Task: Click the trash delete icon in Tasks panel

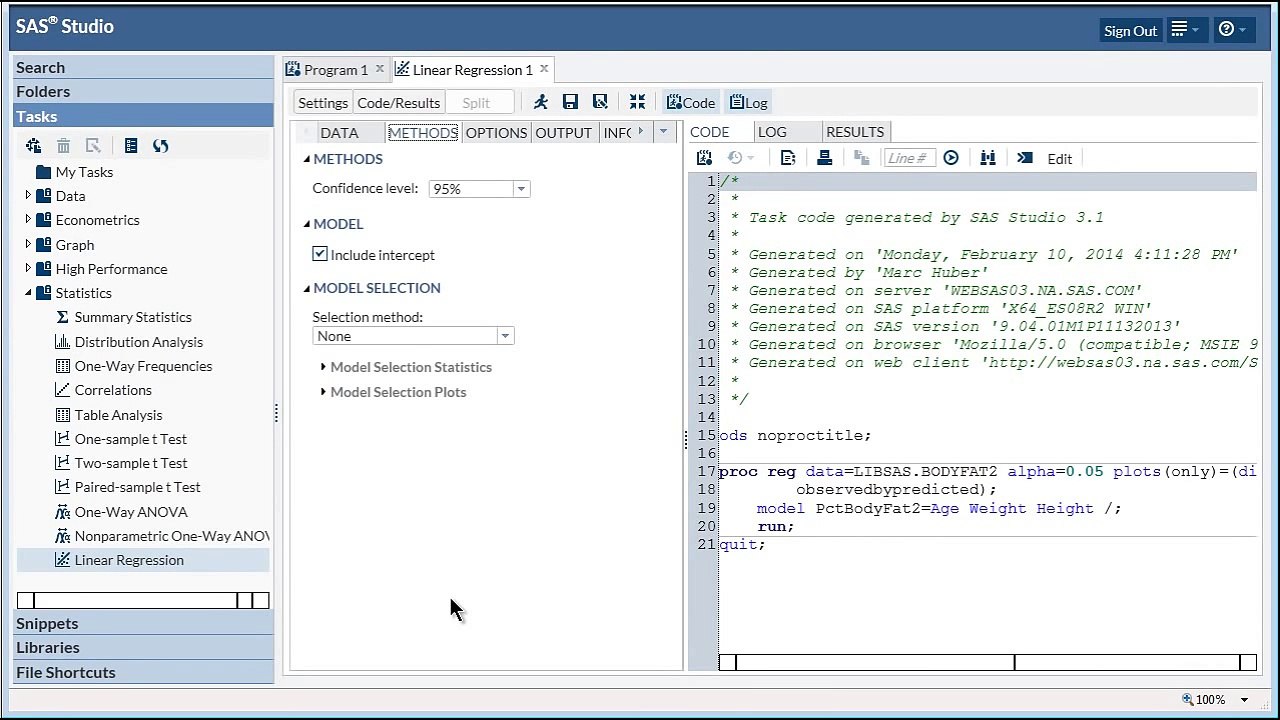Action: point(63,146)
